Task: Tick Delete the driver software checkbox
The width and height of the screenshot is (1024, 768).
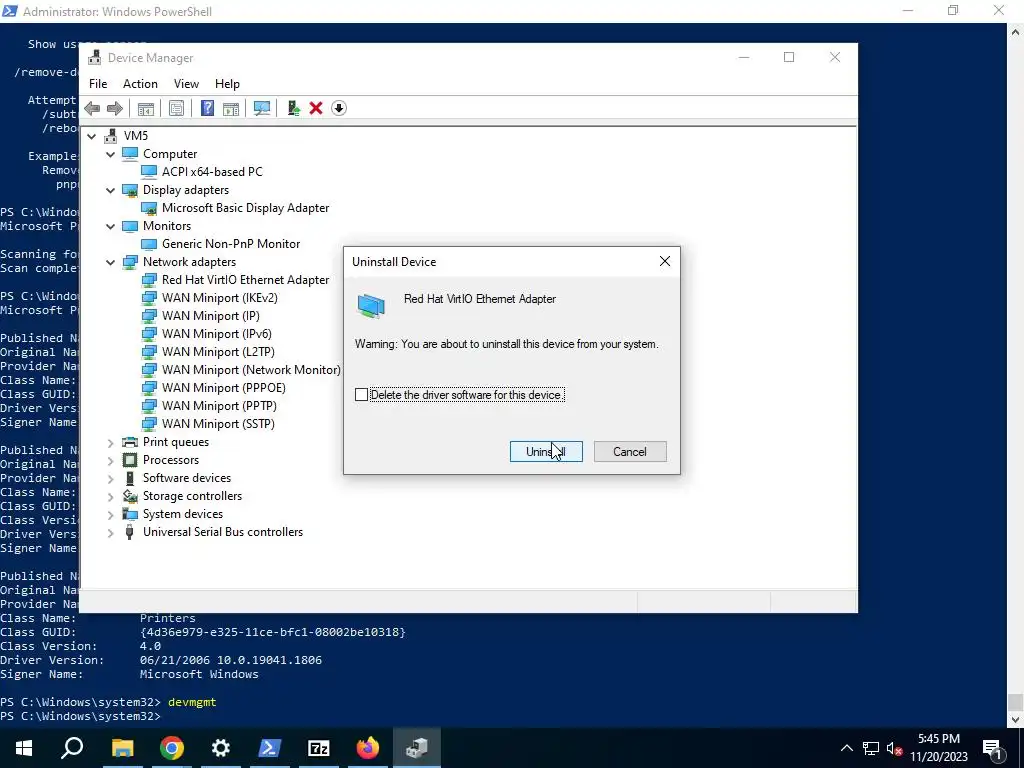Action: click(361, 394)
